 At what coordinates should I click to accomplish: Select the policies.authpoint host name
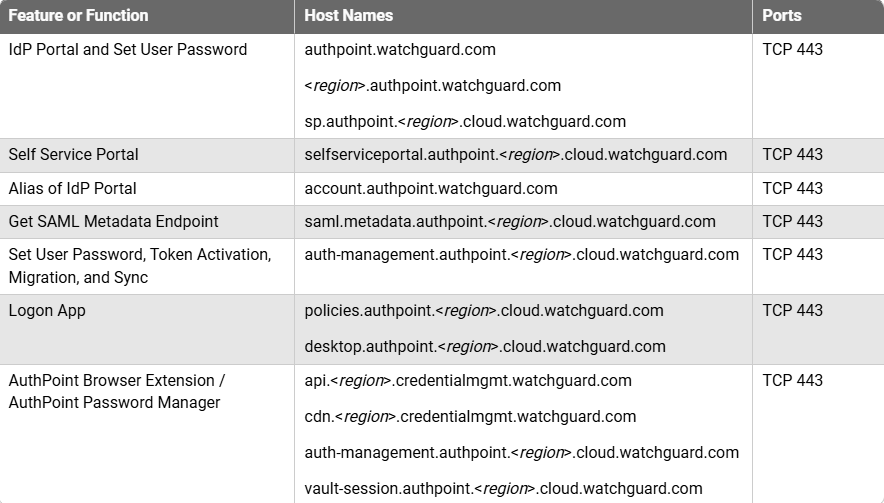[484, 310]
